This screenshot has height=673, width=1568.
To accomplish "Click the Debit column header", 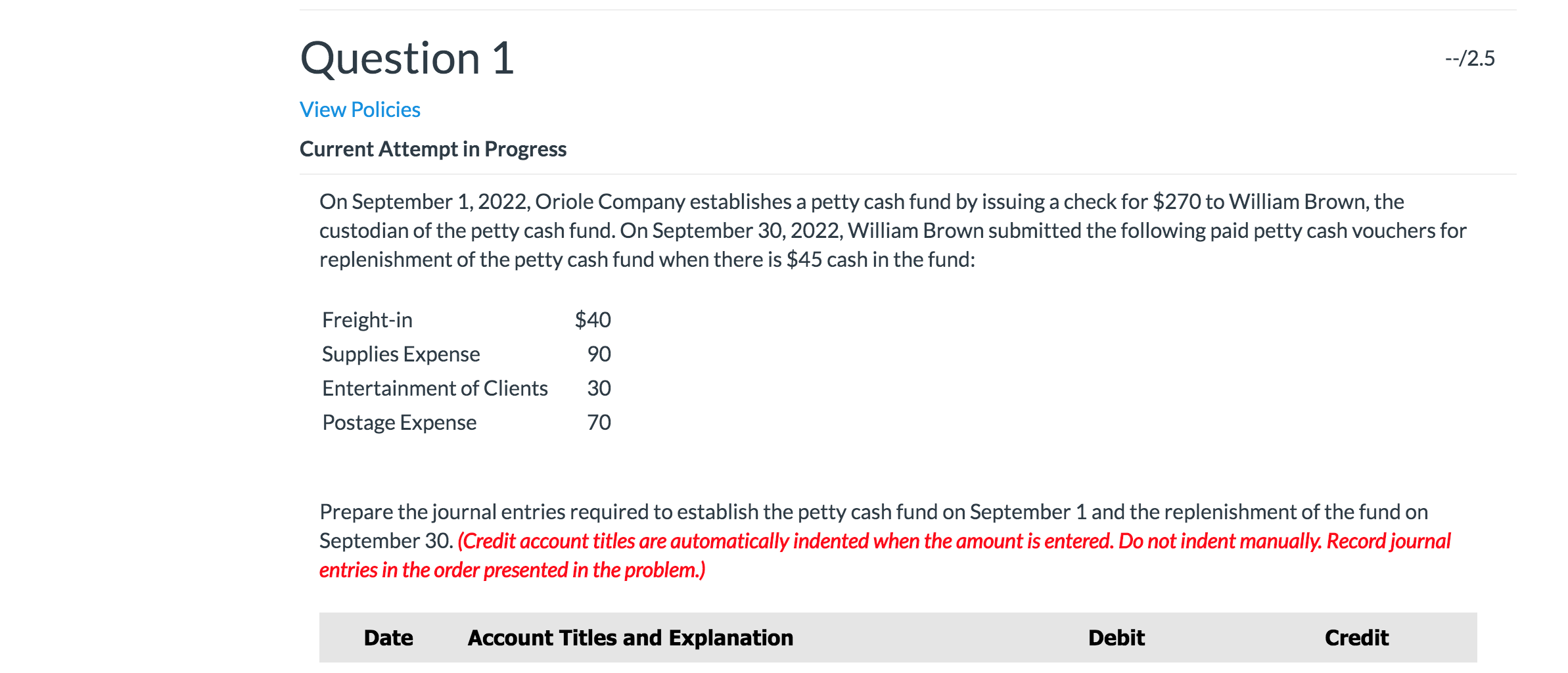I will click(x=1116, y=638).
